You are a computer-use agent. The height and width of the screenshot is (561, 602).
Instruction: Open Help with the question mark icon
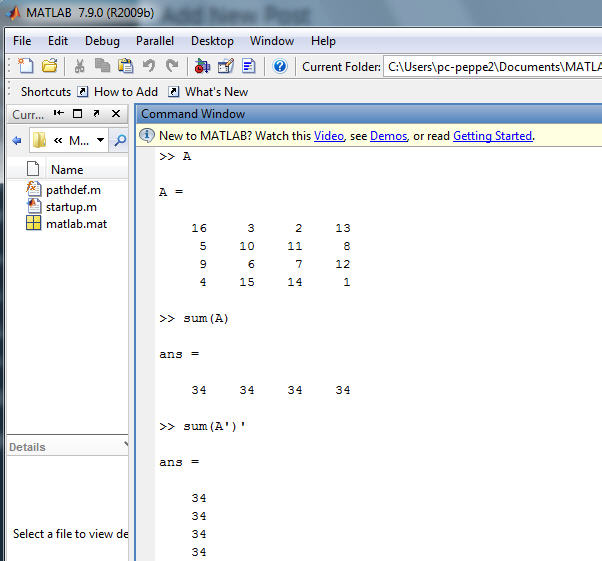click(x=280, y=66)
